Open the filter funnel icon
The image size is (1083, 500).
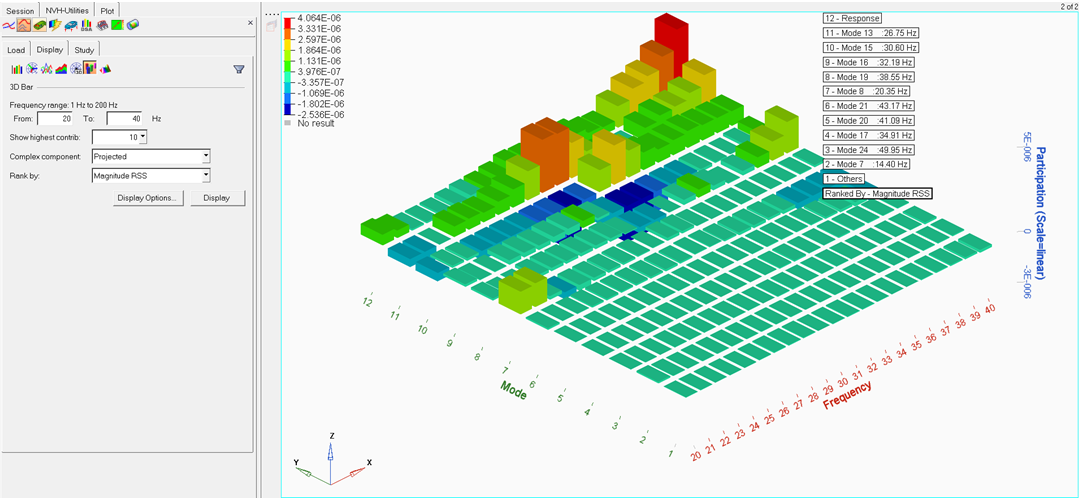point(239,69)
